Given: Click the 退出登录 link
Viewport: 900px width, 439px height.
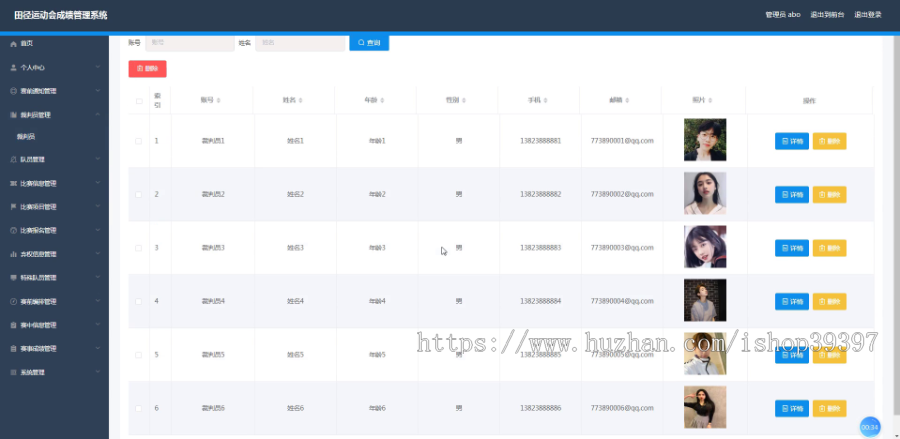Looking at the screenshot, I should pos(868,15).
